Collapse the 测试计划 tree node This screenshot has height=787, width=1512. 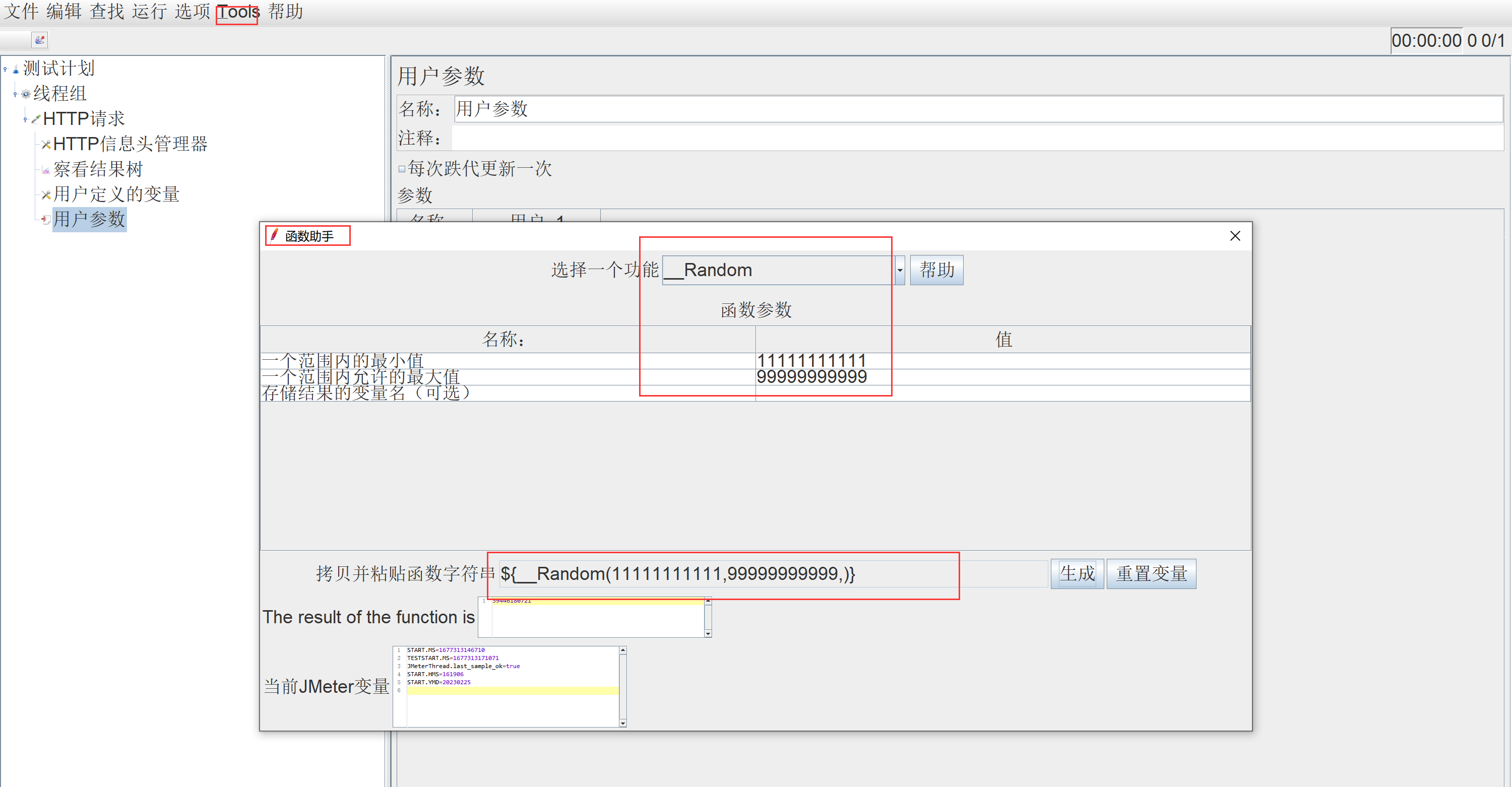[6, 69]
